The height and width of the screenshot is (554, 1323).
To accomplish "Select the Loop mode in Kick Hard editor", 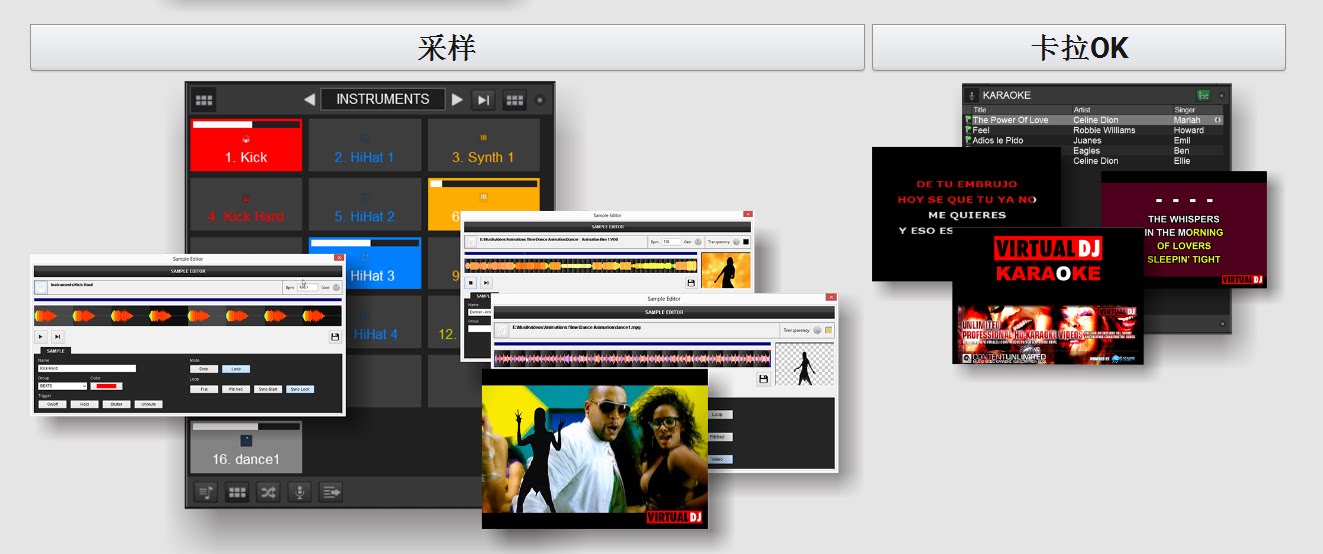I will click(235, 368).
